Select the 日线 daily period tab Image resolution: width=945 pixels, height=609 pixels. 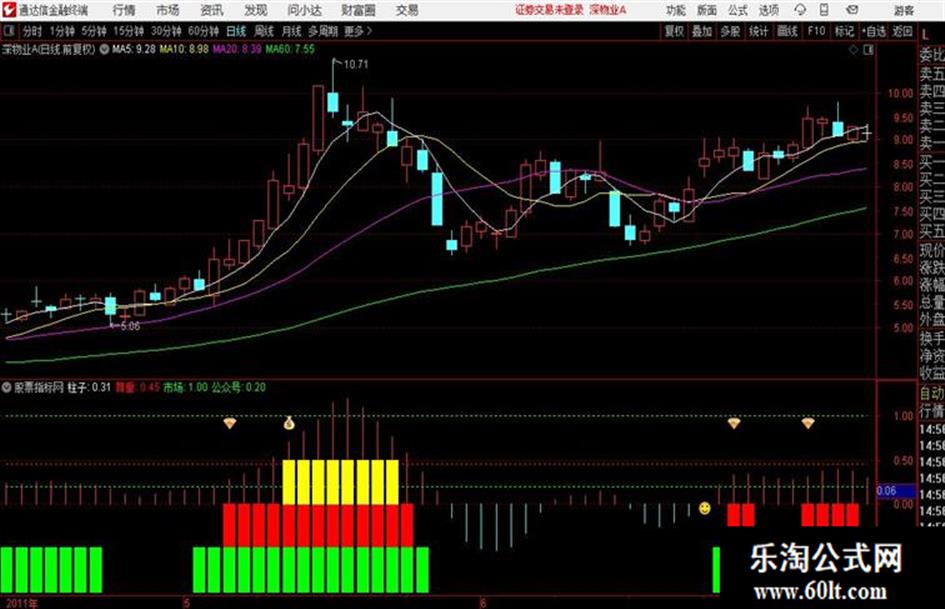236,31
